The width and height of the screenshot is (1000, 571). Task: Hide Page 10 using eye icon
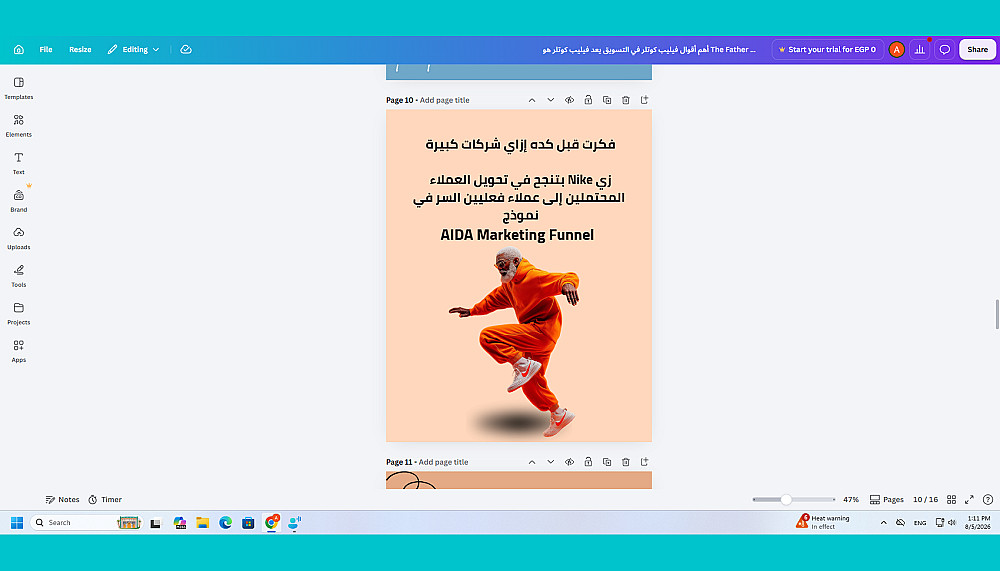point(570,100)
